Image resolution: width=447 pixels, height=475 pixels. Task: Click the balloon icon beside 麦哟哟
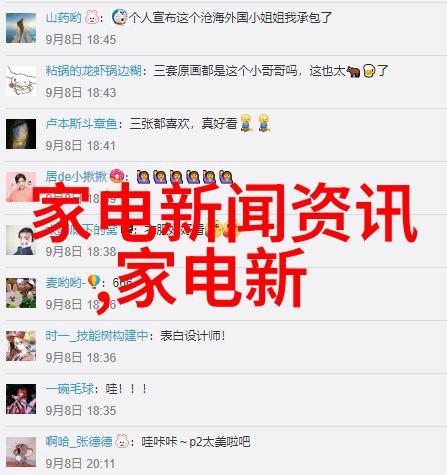pos(94,282)
